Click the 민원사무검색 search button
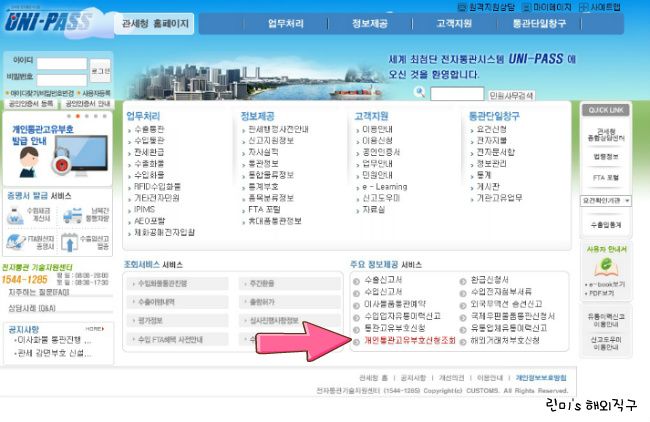 point(511,95)
